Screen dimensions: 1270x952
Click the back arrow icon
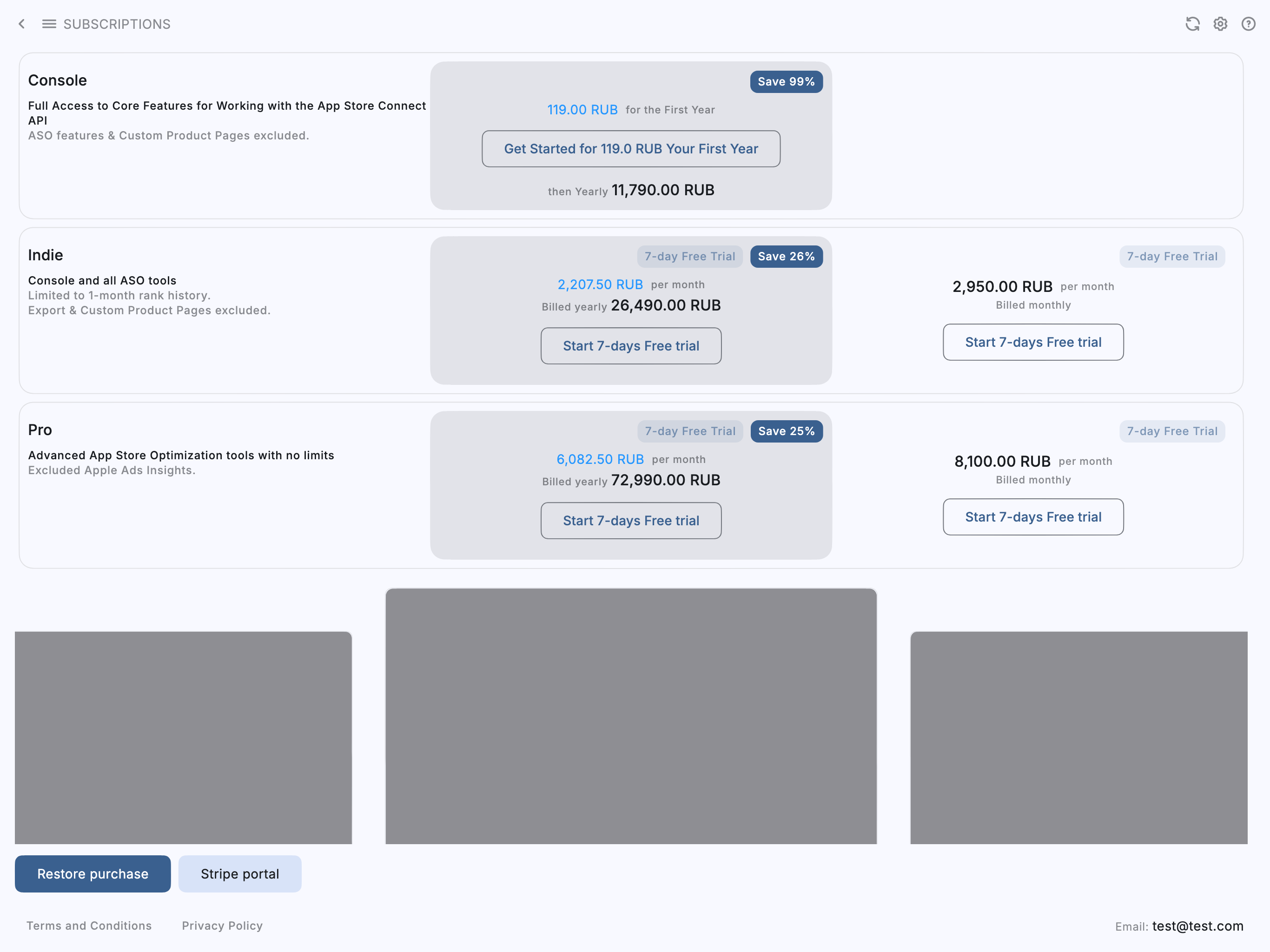(x=22, y=24)
